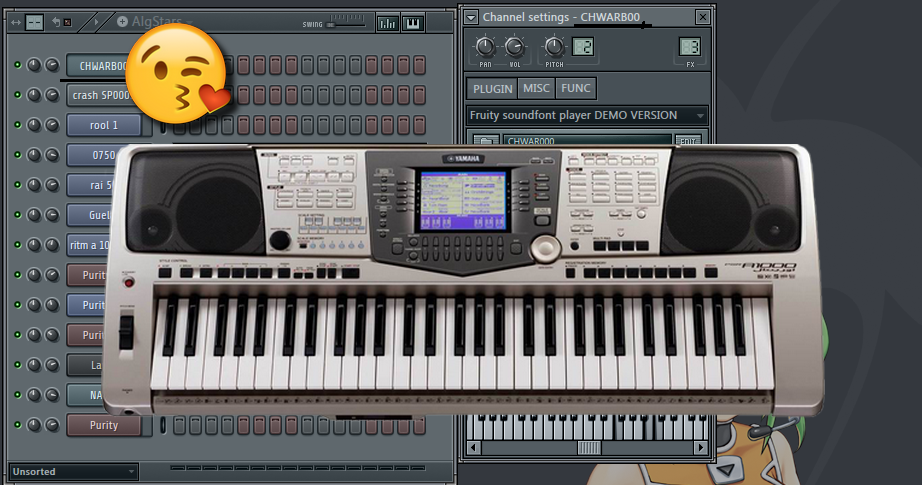Viewport: 922px width, 485px height.
Task: Open the Channel settings menu arrow
Action: coord(471,17)
